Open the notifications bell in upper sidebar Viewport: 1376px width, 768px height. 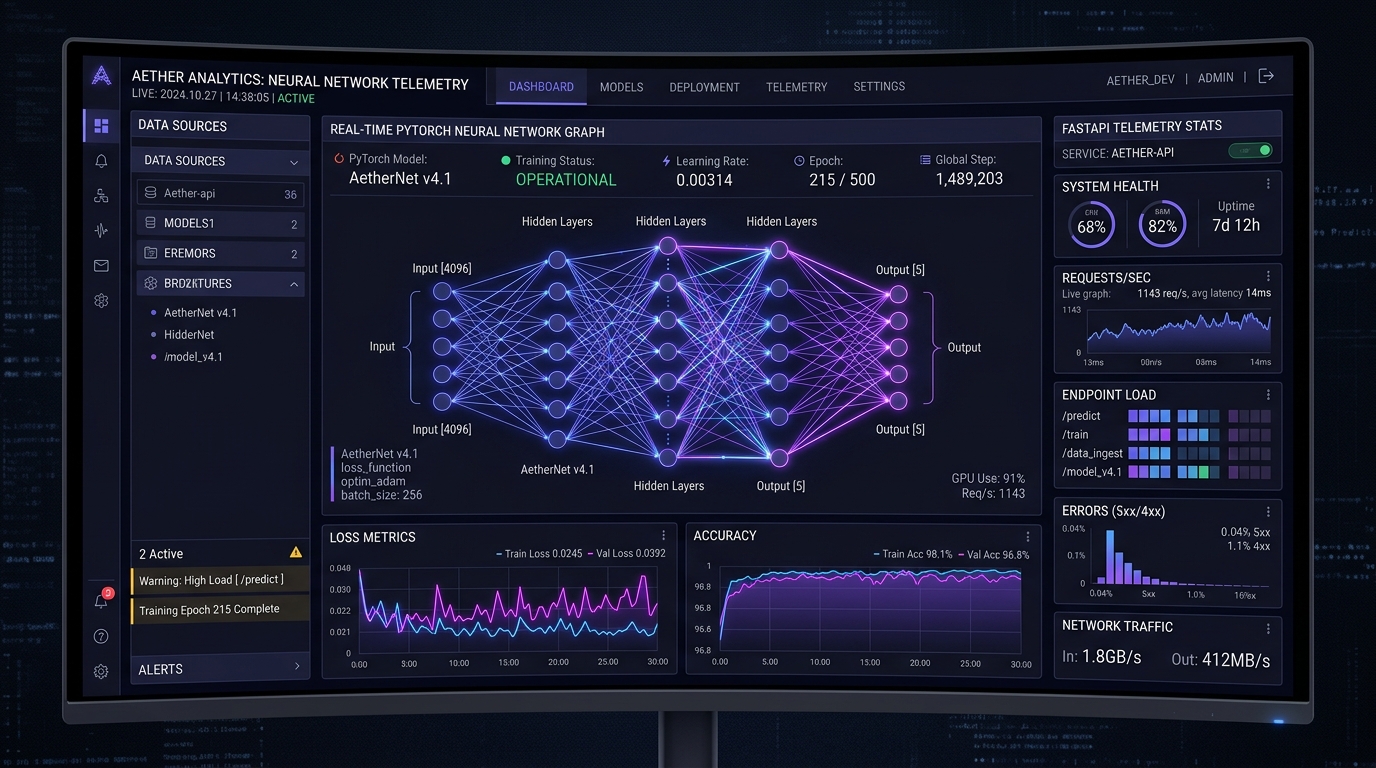pyautogui.click(x=101, y=161)
